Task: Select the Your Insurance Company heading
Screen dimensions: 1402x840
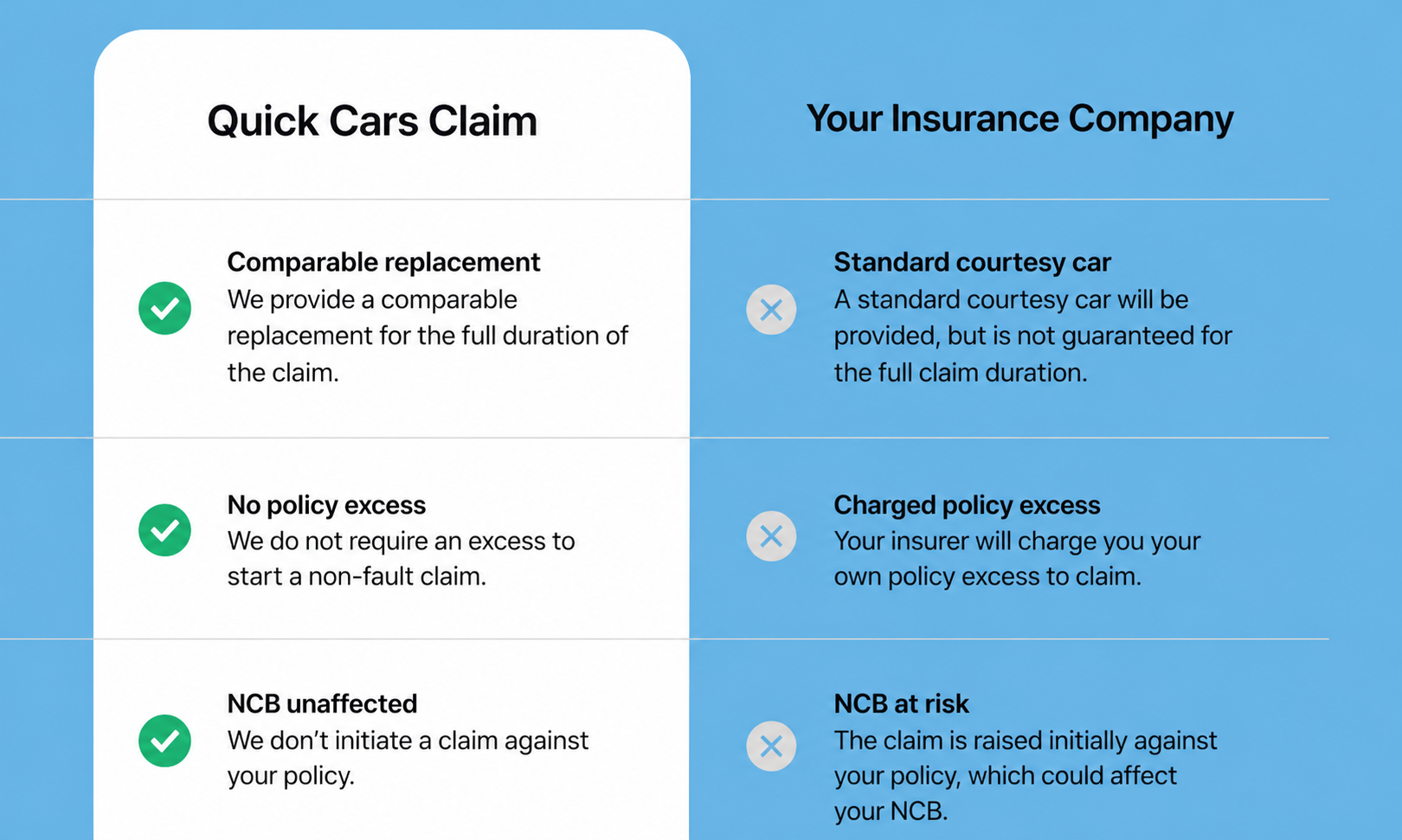Action: 1019,119
